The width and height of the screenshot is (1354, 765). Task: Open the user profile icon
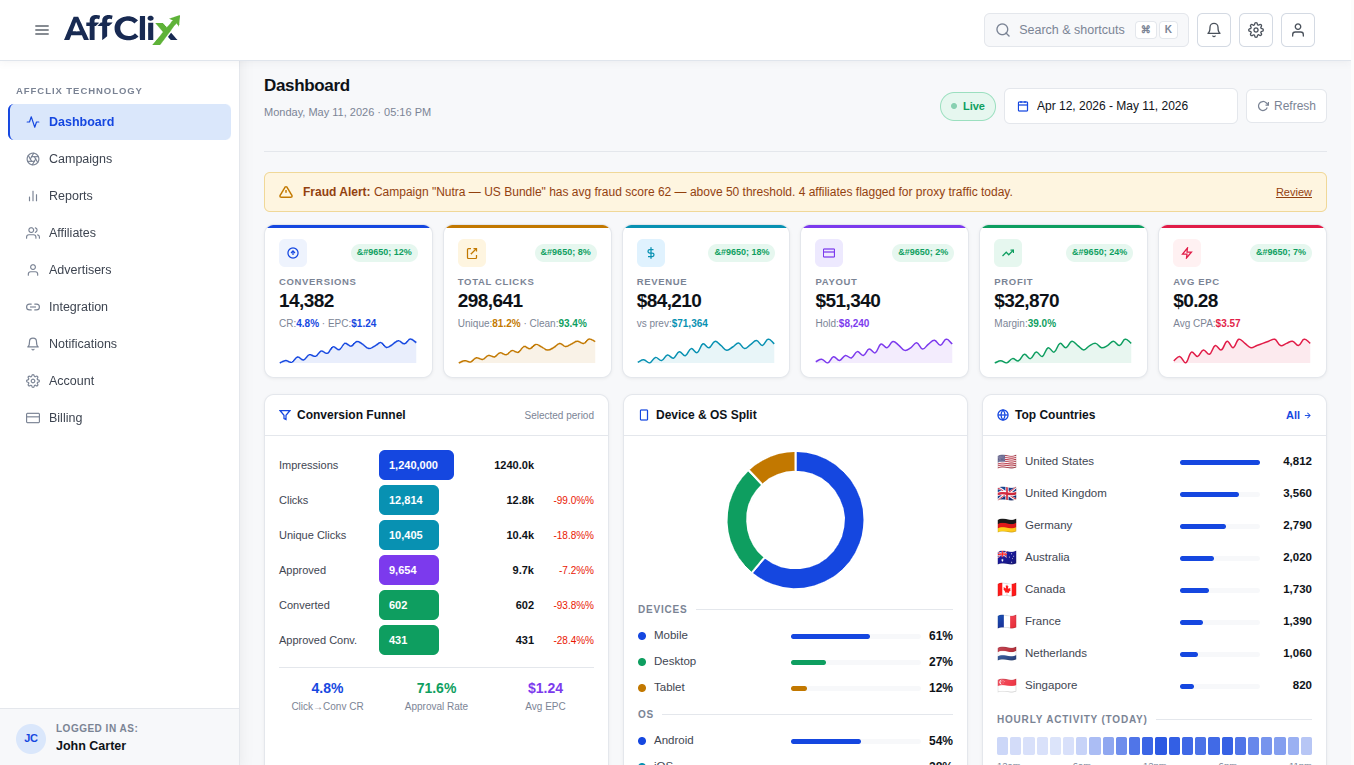[x=1298, y=30]
